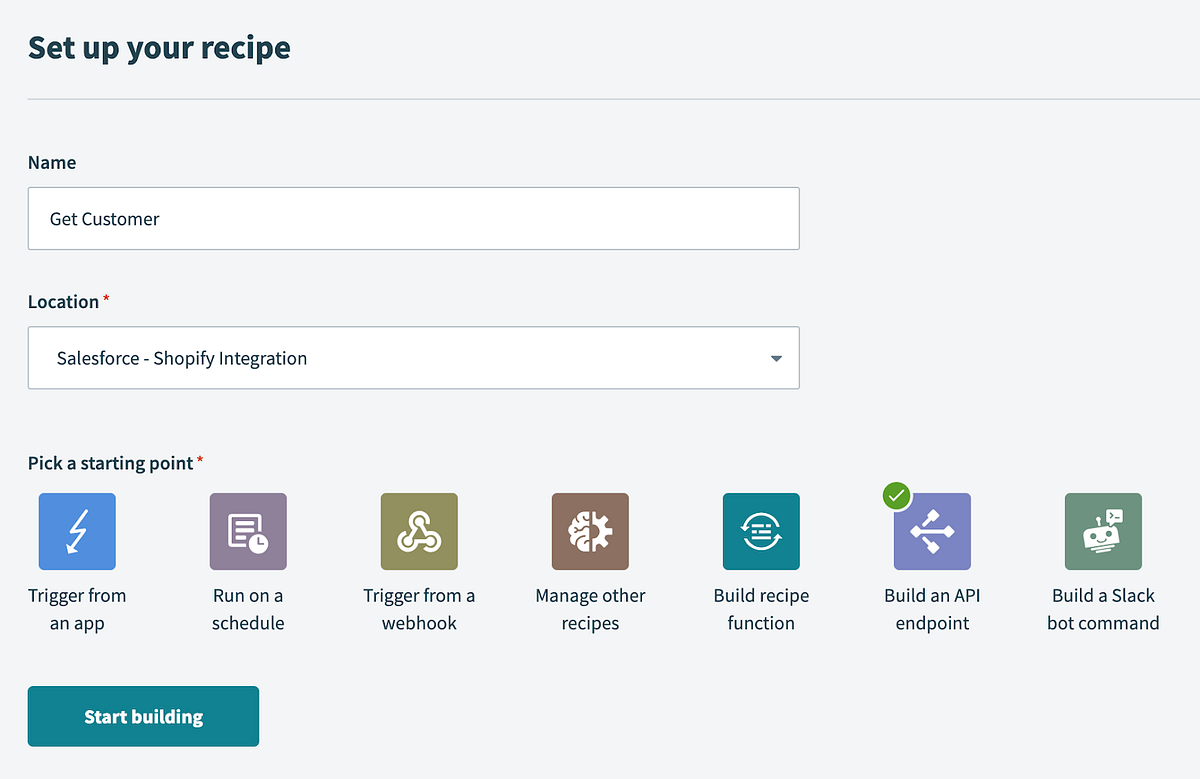Select the Trigger from a webhook icon
The width and height of the screenshot is (1200, 779).
(419, 531)
